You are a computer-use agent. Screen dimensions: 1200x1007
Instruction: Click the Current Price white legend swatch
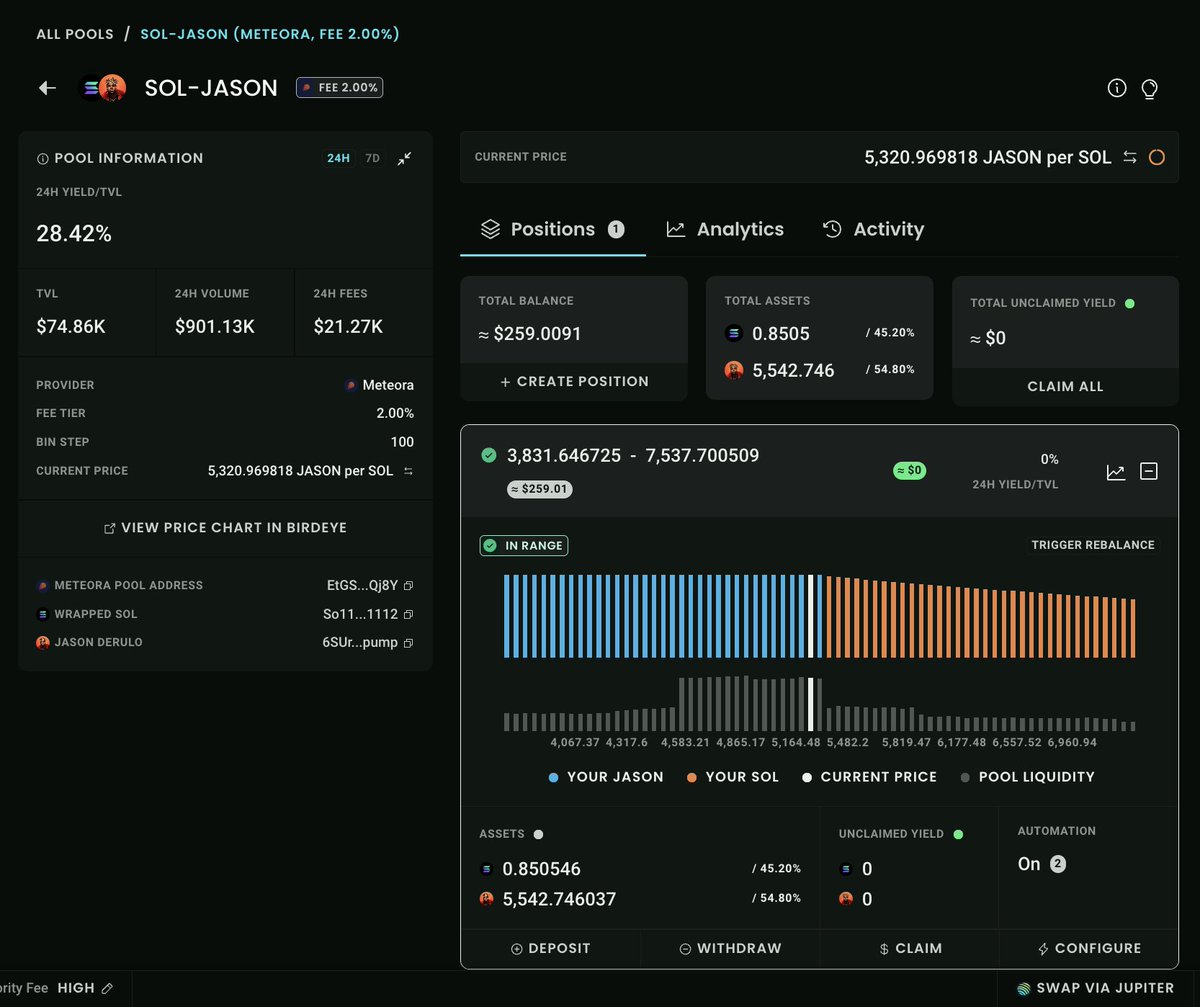(x=807, y=777)
